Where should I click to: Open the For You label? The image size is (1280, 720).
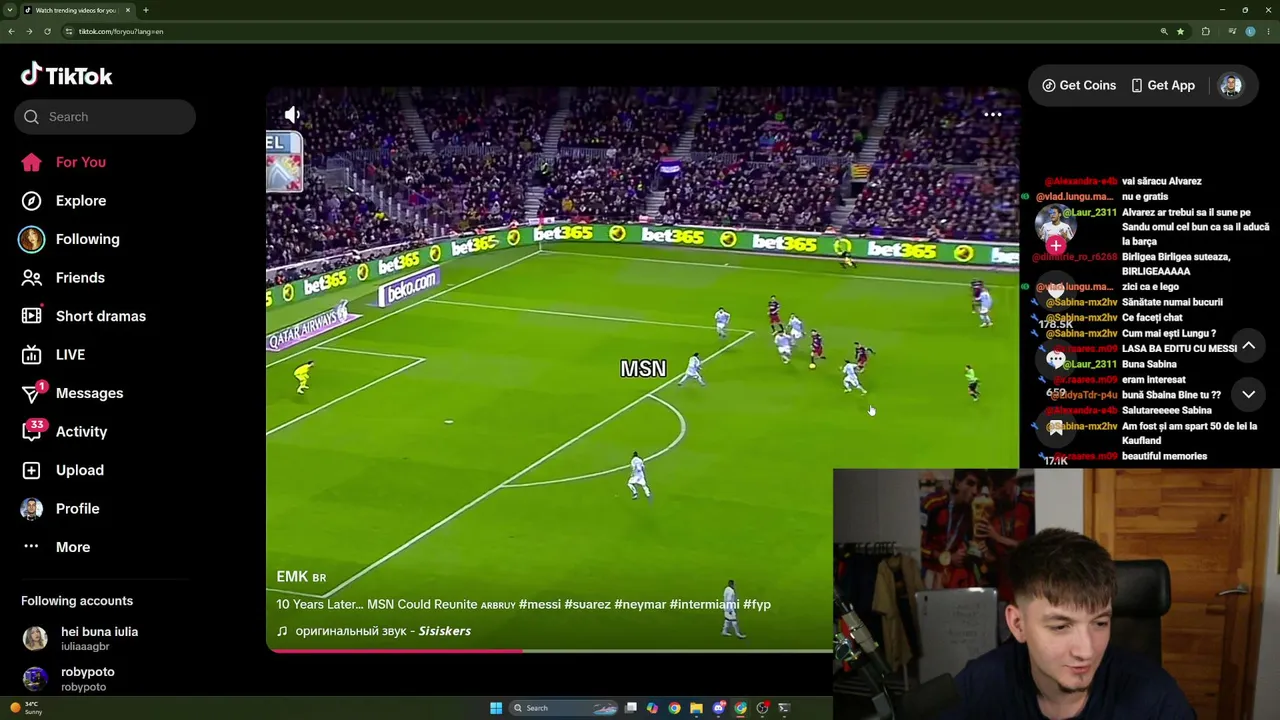(81, 162)
